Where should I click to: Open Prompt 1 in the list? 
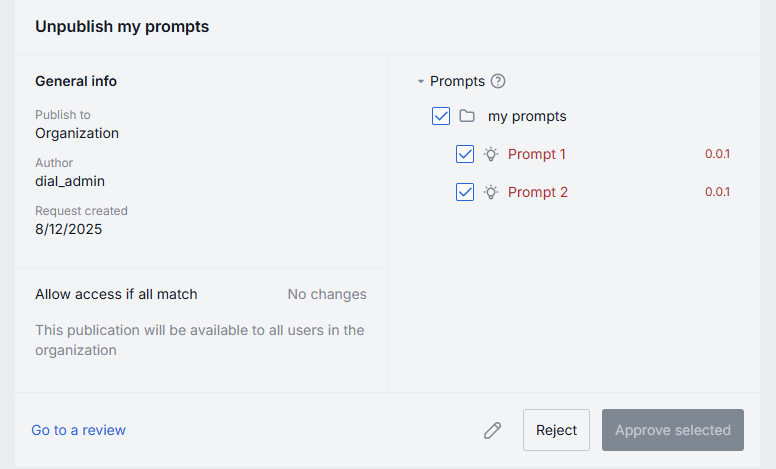coord(536,154)
